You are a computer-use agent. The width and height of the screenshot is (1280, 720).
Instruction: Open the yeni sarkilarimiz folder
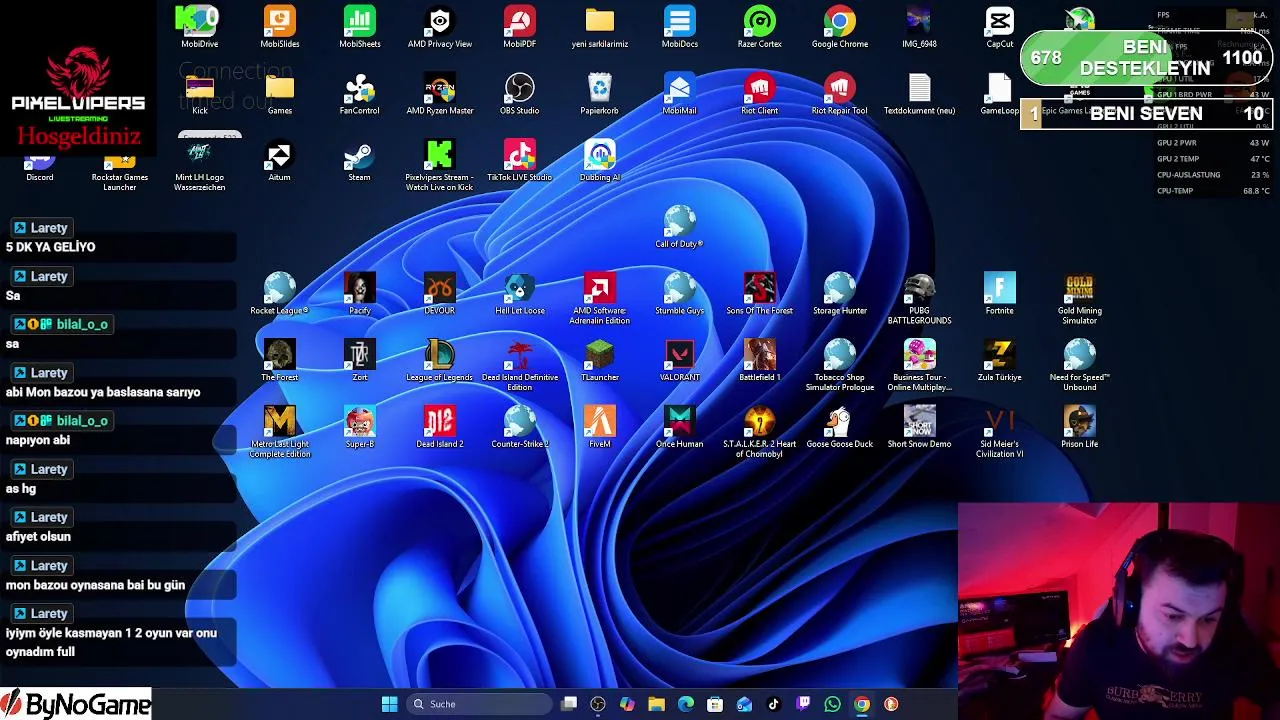[x=599, y=27]
